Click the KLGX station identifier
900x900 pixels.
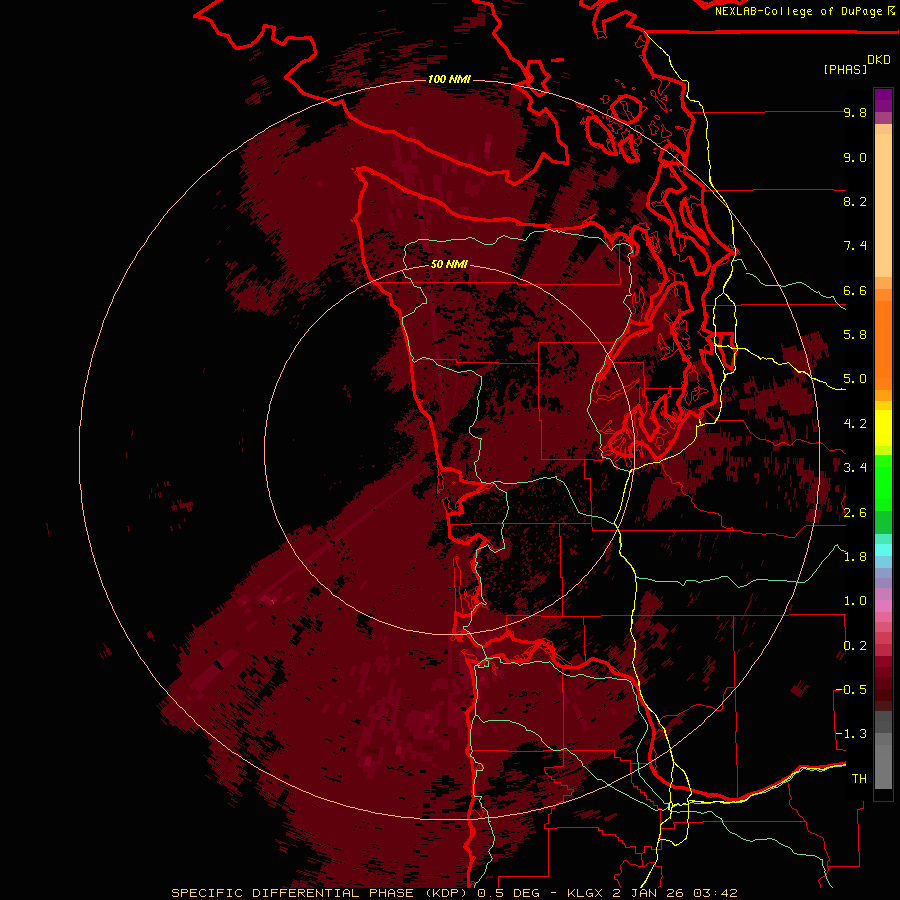[585, 893]
